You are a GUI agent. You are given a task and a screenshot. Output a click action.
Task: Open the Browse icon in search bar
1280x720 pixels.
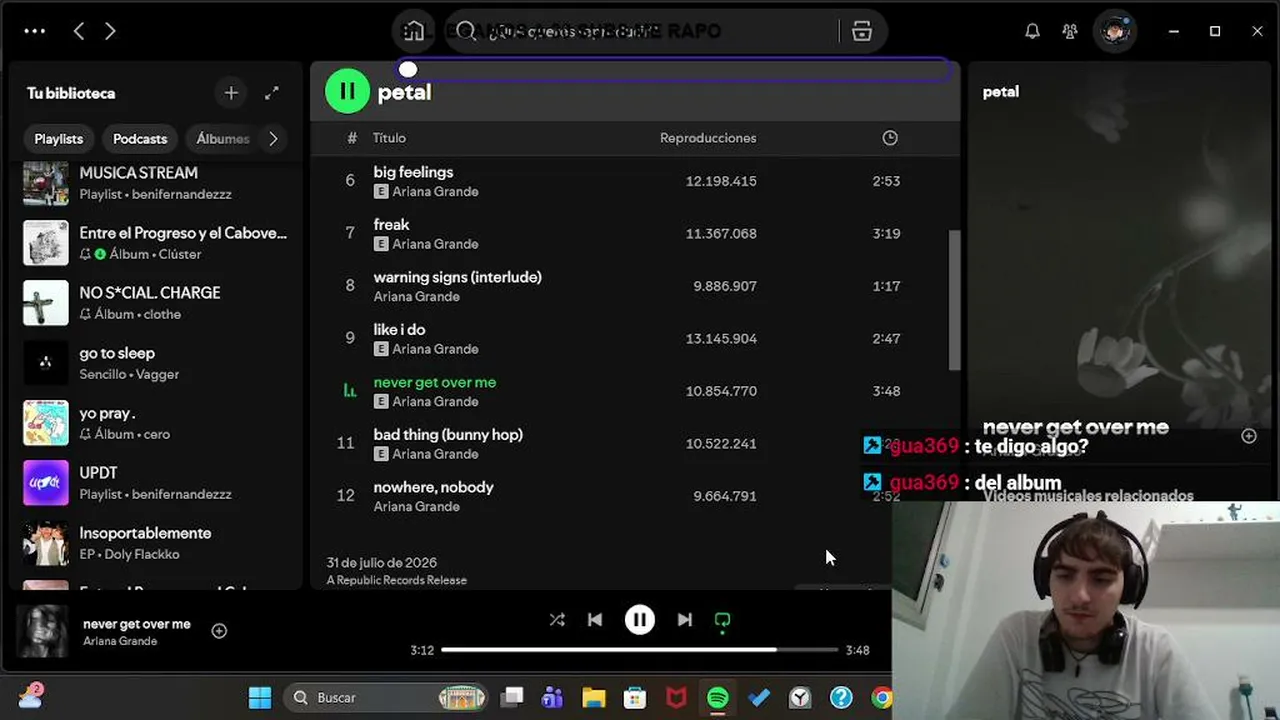pyautogui.click(x=862, y=31)
